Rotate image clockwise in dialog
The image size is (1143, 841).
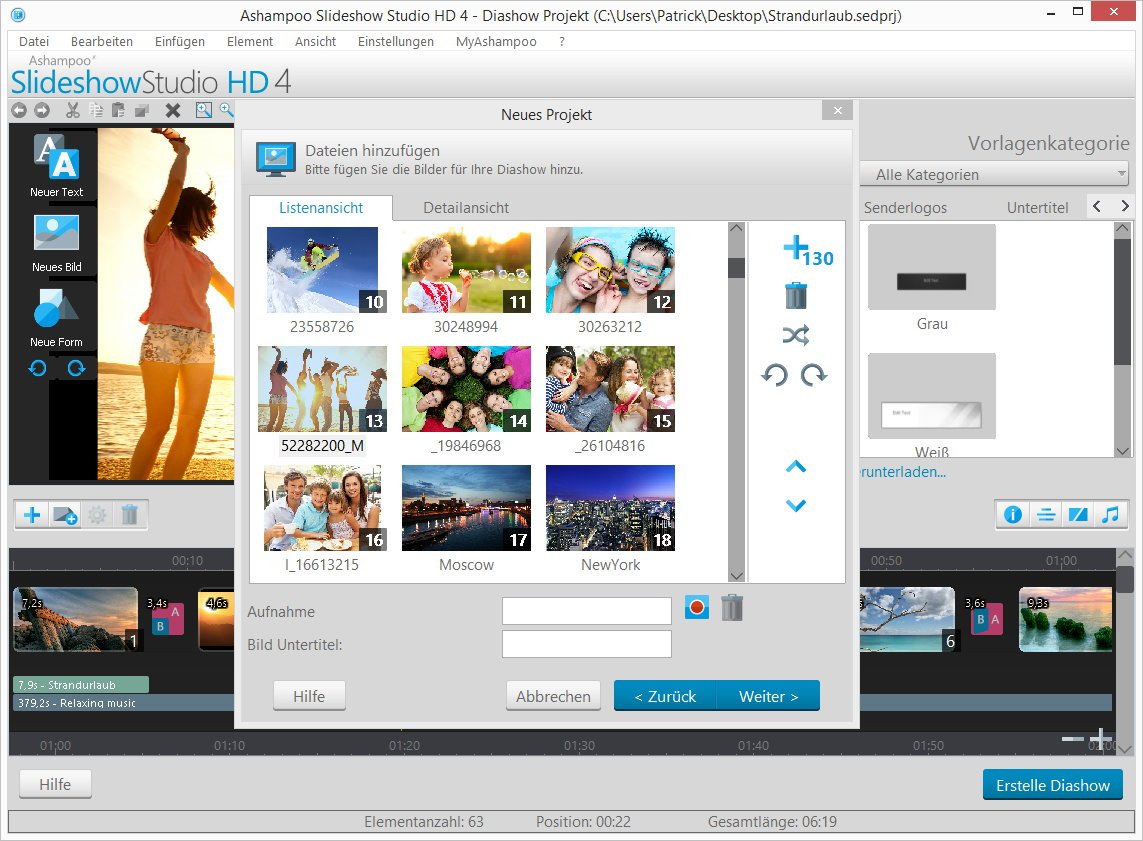(x=815, y=376)
